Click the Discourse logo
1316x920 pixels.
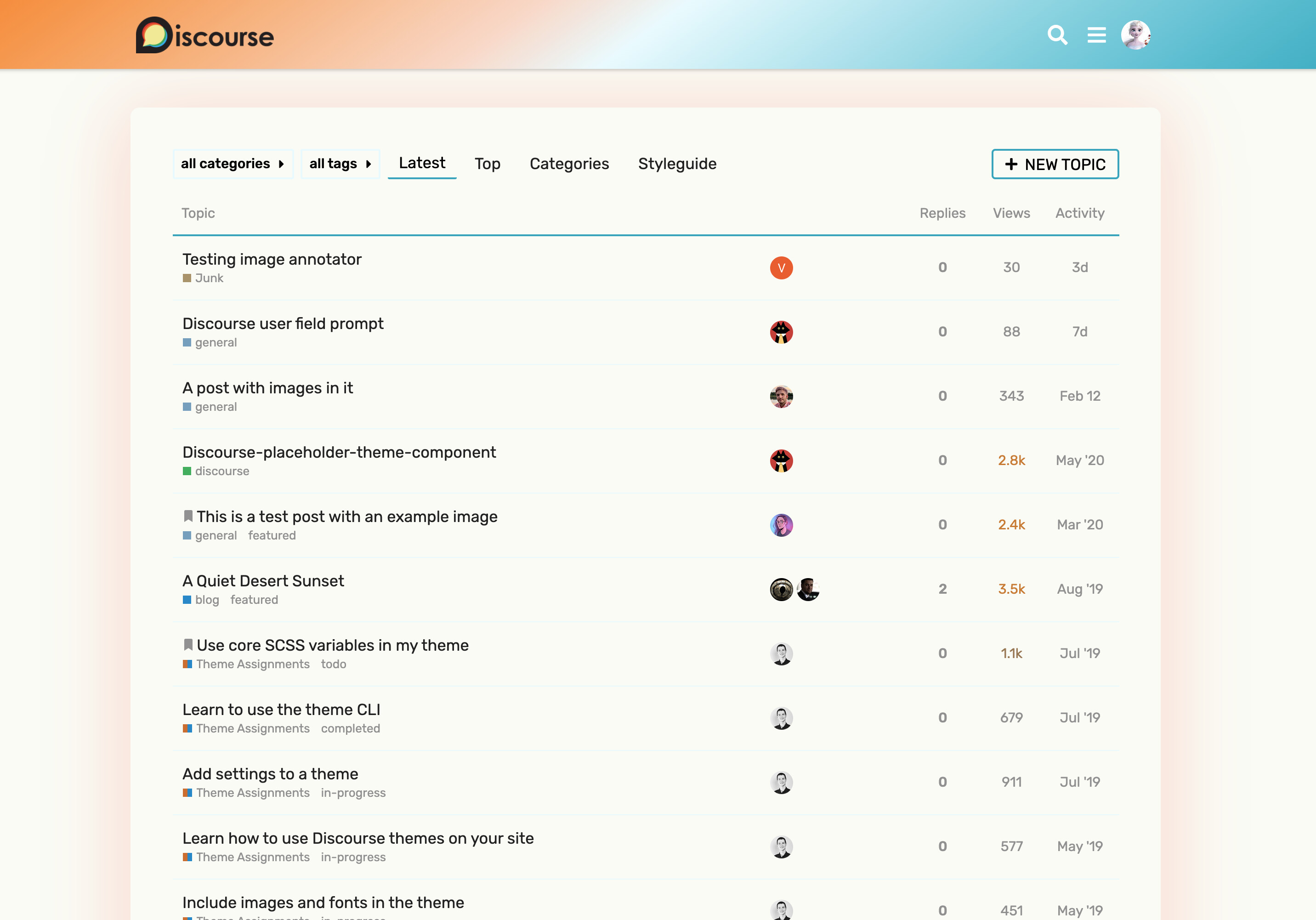pyautogui.click(x=204, y=35)
